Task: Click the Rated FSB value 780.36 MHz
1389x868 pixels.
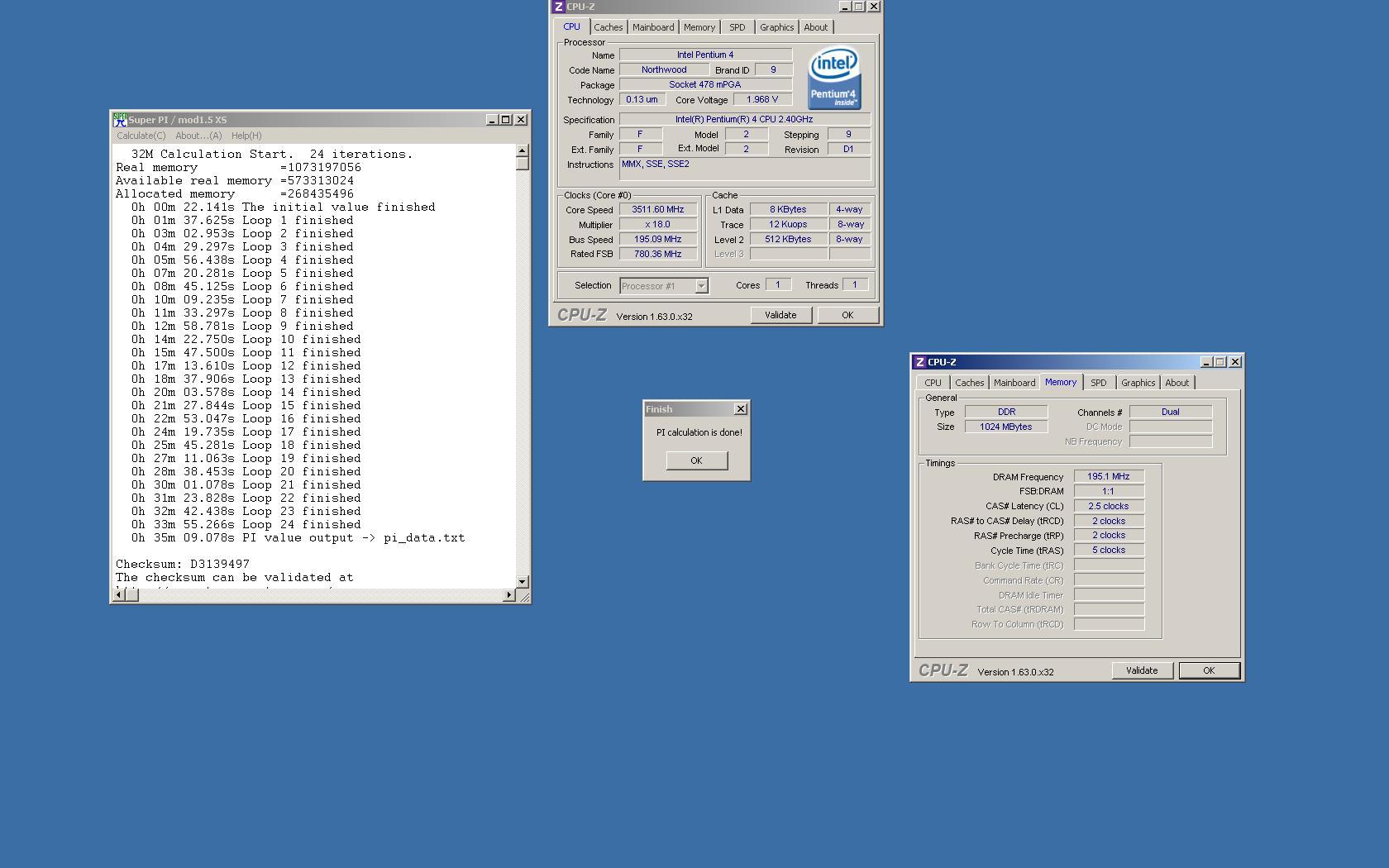Action: 658,255
